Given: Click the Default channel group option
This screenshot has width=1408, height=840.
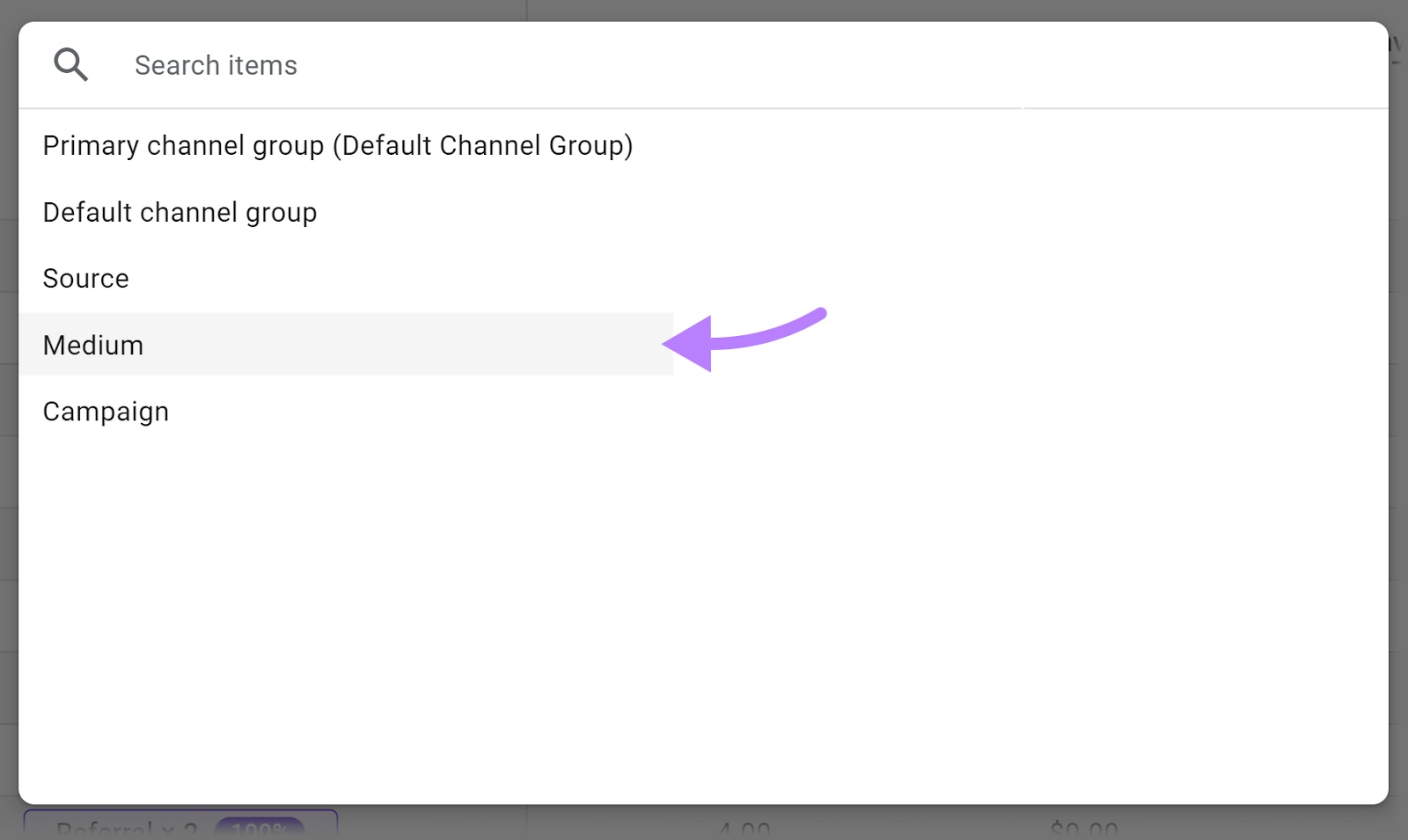Looking at the screenshot, I should (180, 211).
